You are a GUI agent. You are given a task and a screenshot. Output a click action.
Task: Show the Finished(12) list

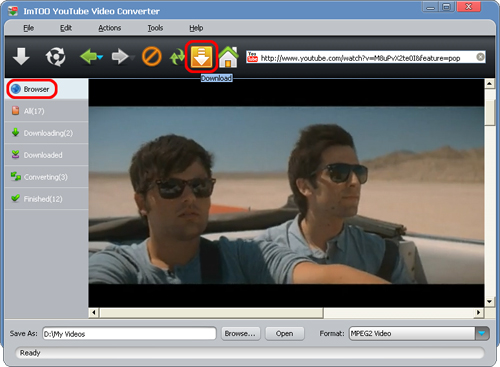tap(46, 199)
